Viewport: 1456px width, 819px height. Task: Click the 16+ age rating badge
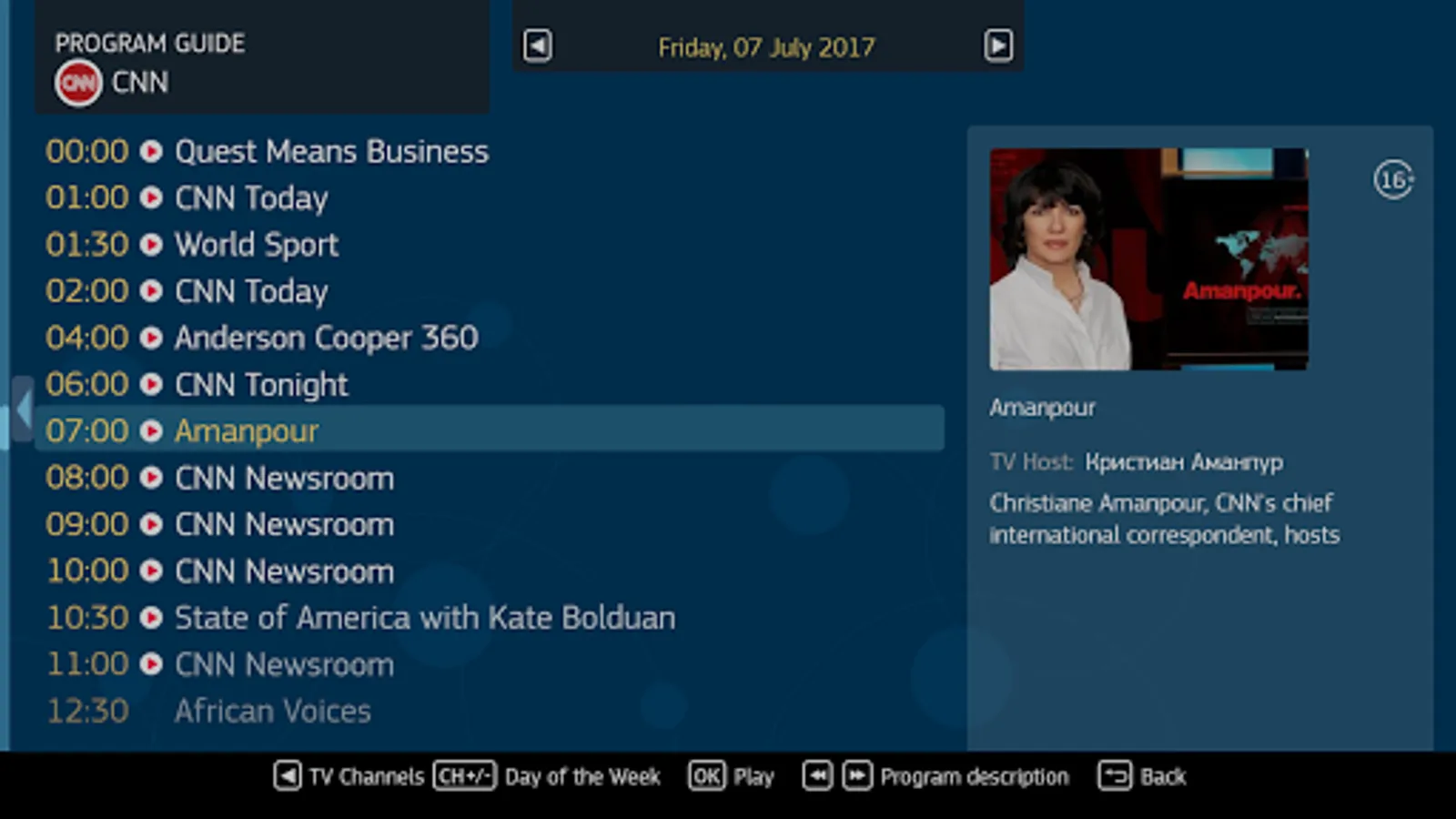(x=1393, y=180)
